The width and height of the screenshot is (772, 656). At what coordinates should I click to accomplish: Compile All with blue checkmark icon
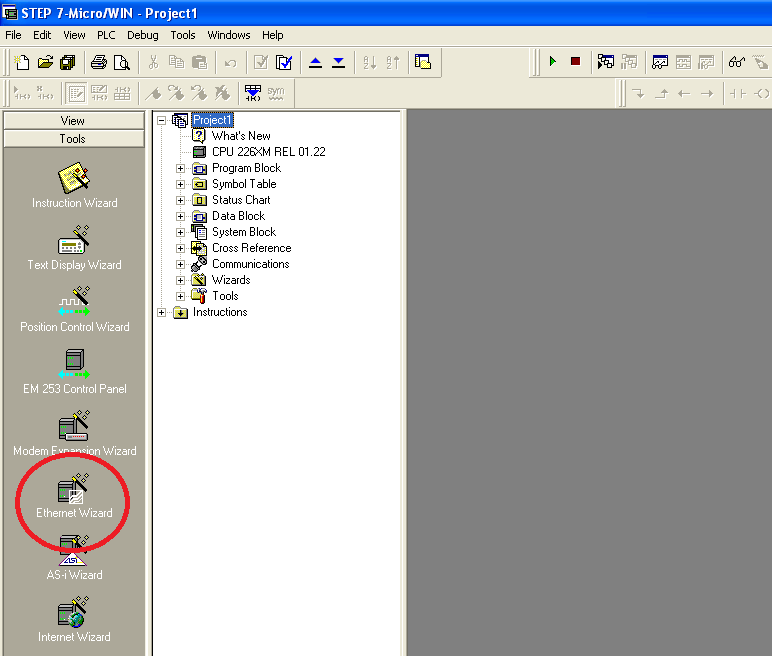pos(284,63)
